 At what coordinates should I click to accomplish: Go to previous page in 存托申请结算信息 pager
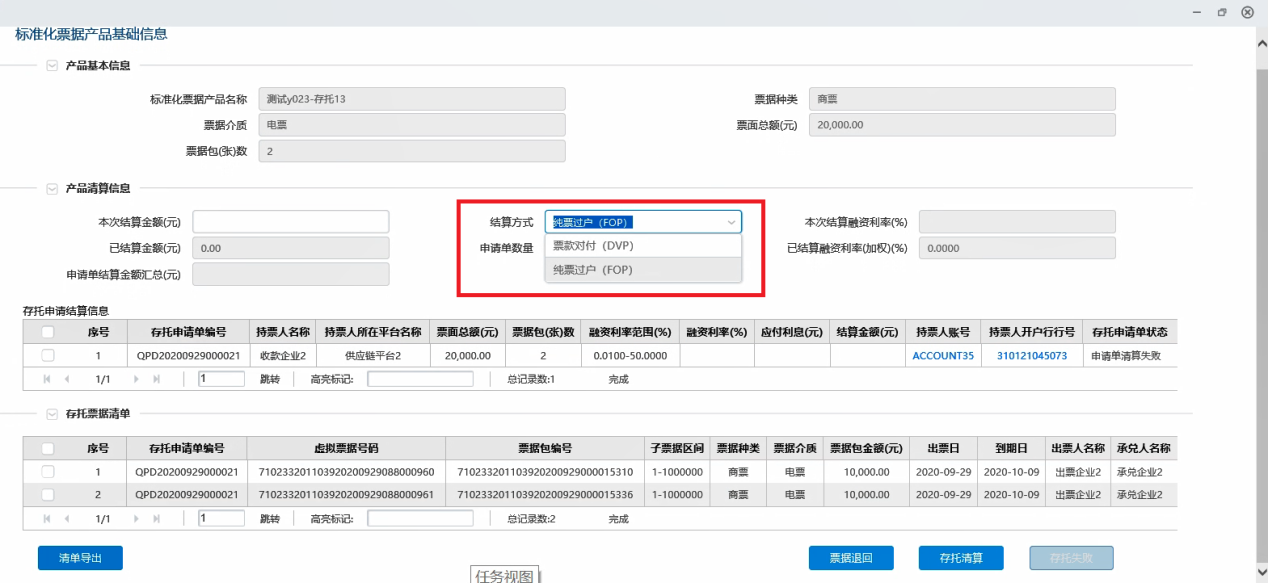click(x=67, y=380)
